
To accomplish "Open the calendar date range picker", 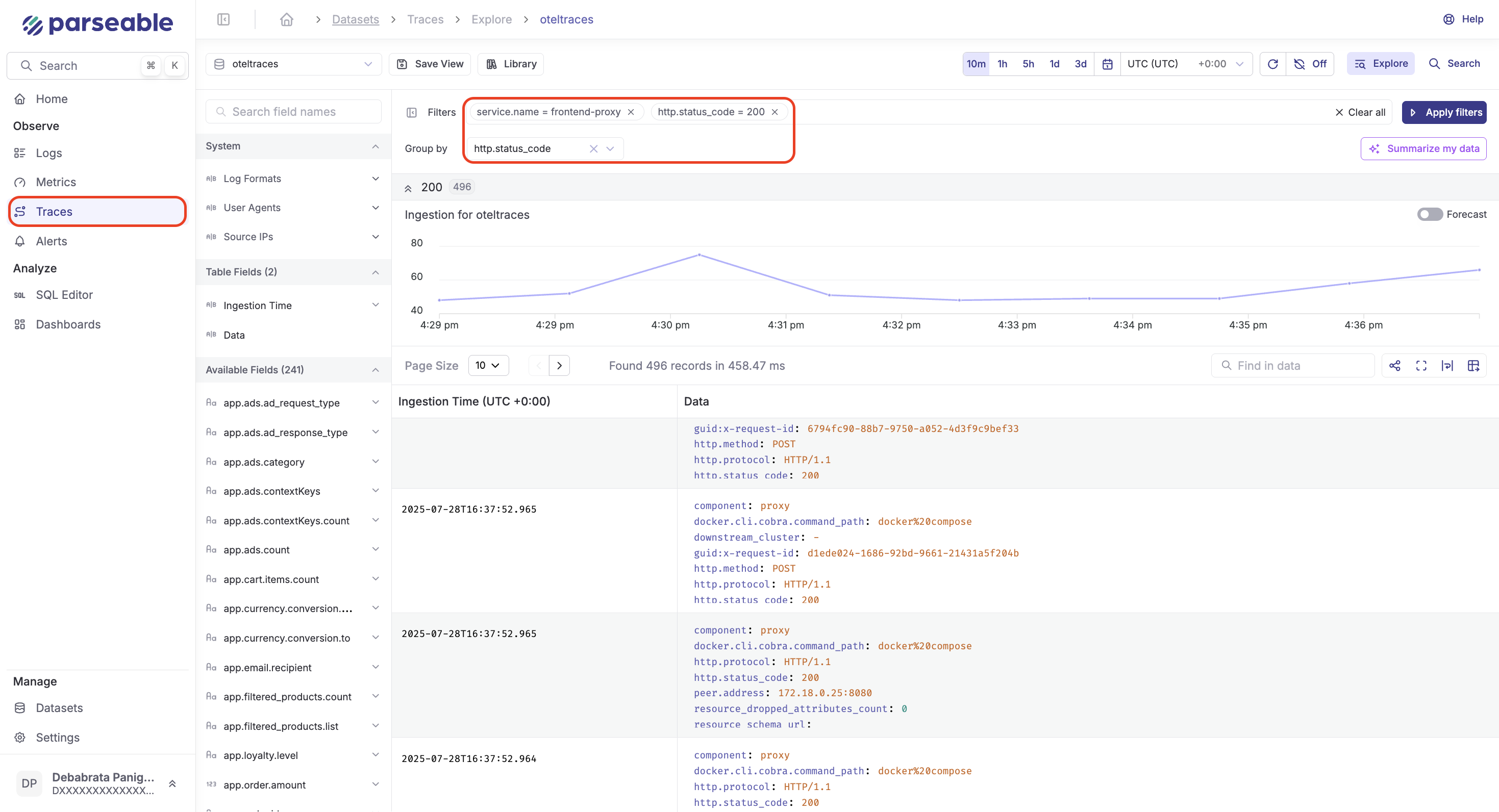I will [x=1107, y=64].
